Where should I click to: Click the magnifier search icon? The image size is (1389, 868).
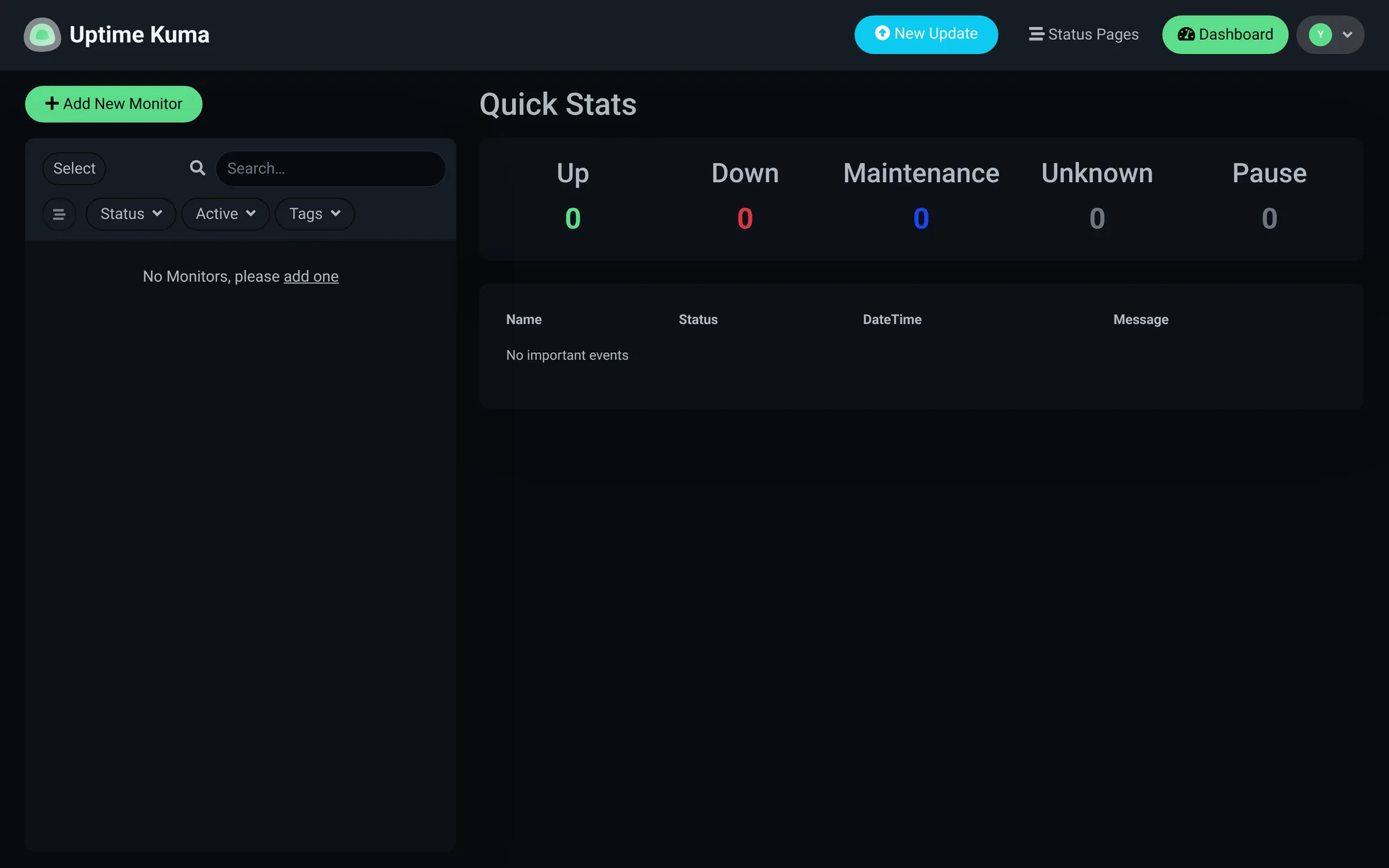click(x=197, y=168)
